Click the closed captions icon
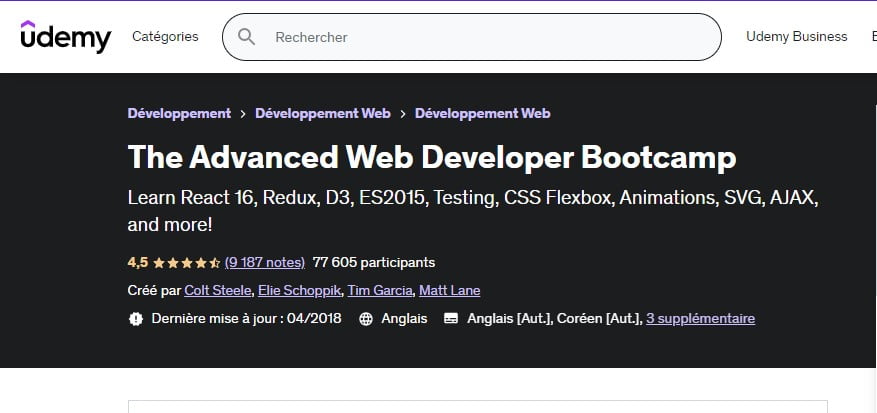This screenshot has height=413, width=877. pyautogui.click(x=451, y=319)
